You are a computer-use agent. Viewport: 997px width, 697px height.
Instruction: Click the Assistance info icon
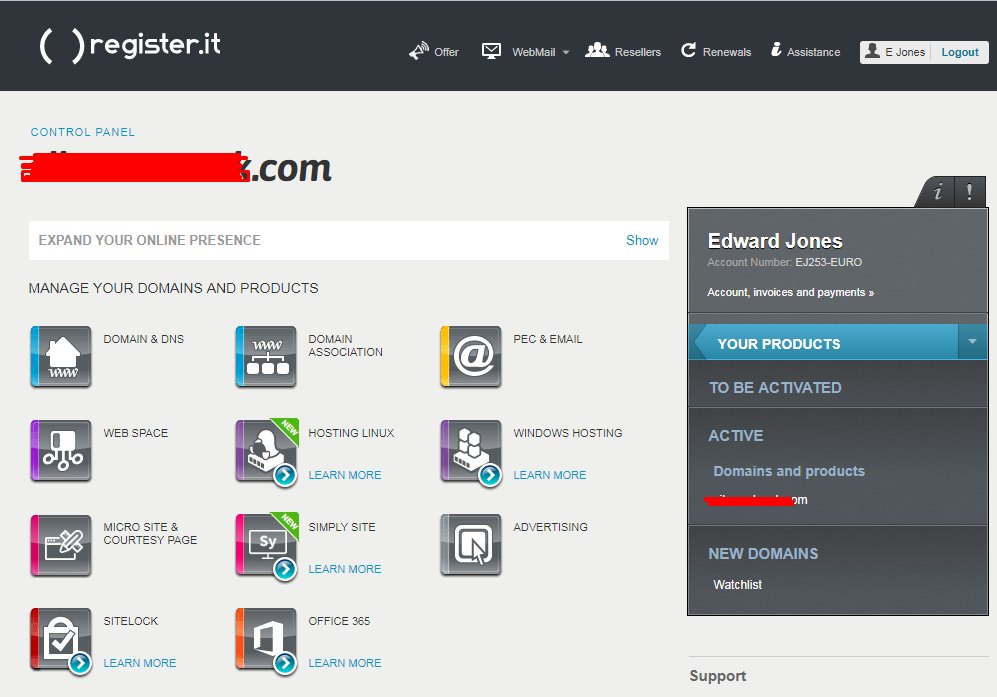[x=776, y=50]
